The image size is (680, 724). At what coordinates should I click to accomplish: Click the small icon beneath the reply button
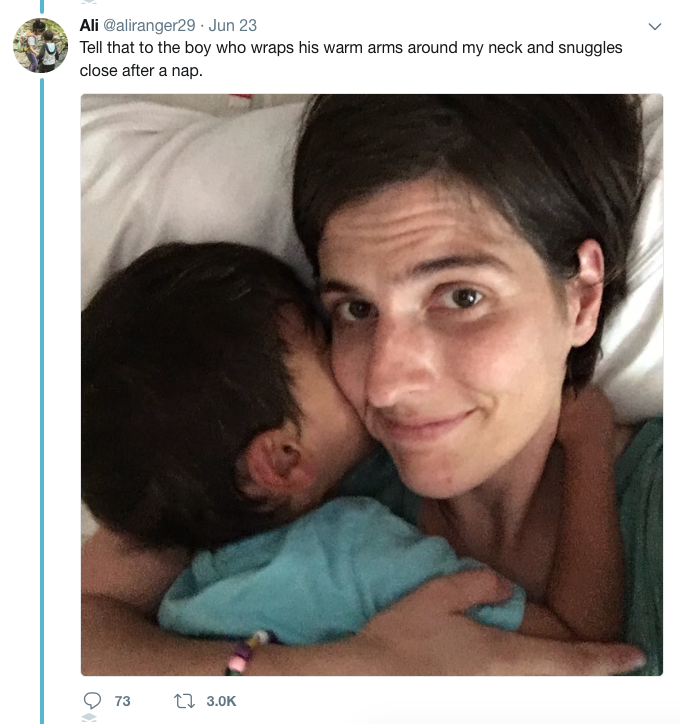(x=89, y=719)
